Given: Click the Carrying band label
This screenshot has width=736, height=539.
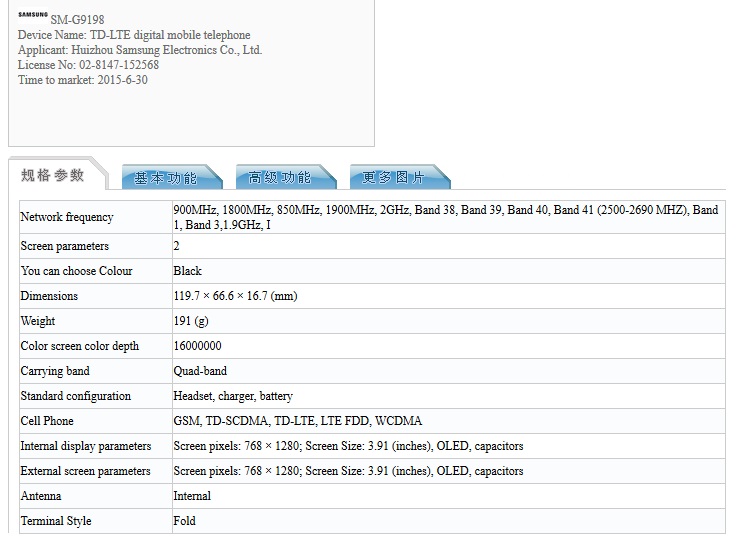Looking at the screenshot, I should pyautogui.click(x=54, y=371).
